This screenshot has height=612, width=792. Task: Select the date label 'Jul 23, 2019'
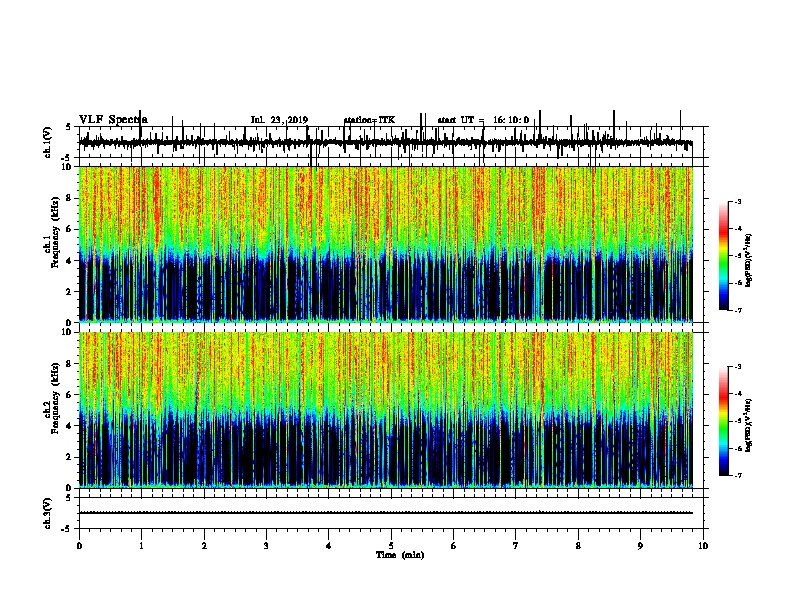(279, 120)
